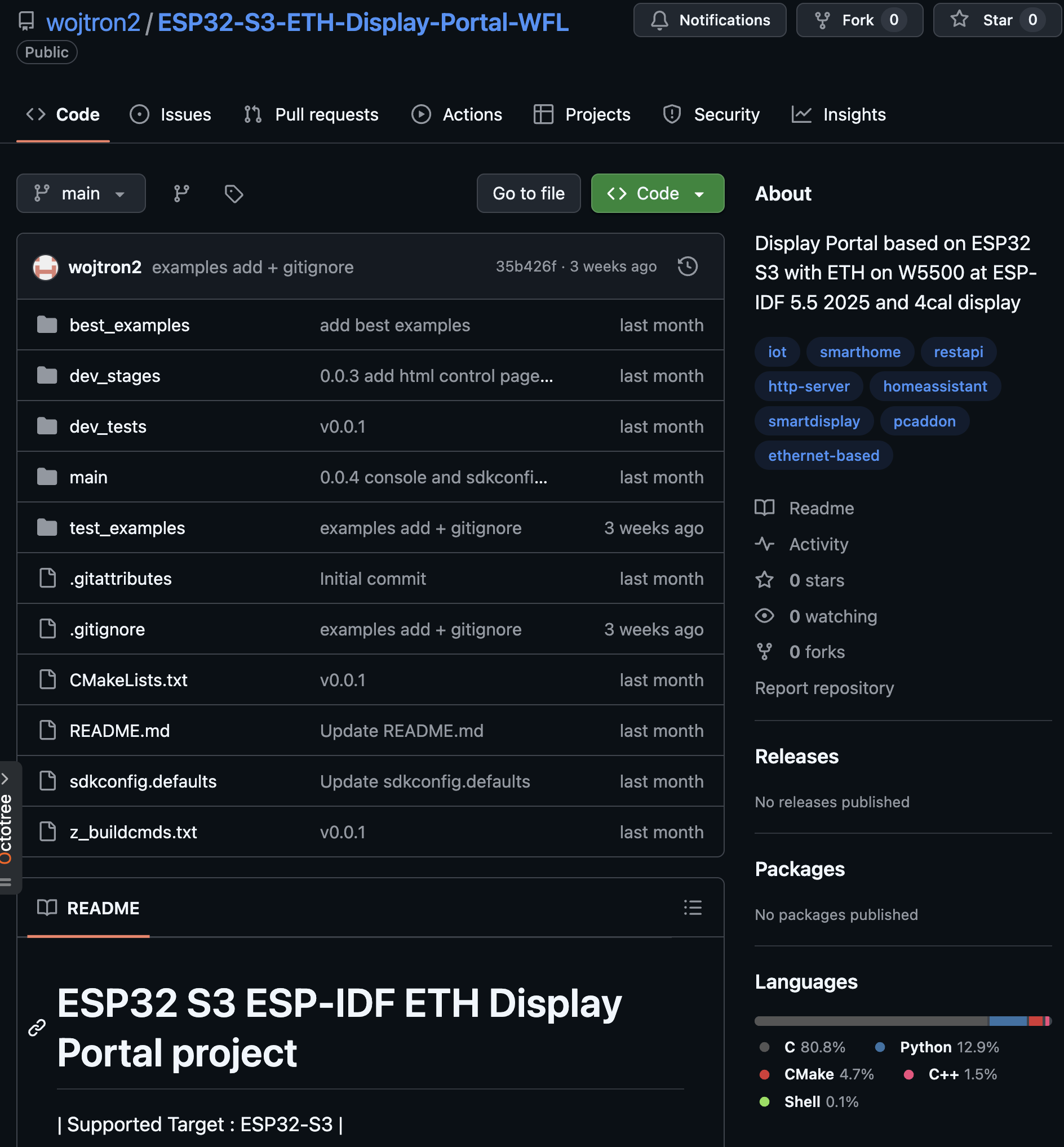This screenshot has width=1064, height=1147.
Task: Open the Notifications subscription button
Action: [x=710, y=20]
